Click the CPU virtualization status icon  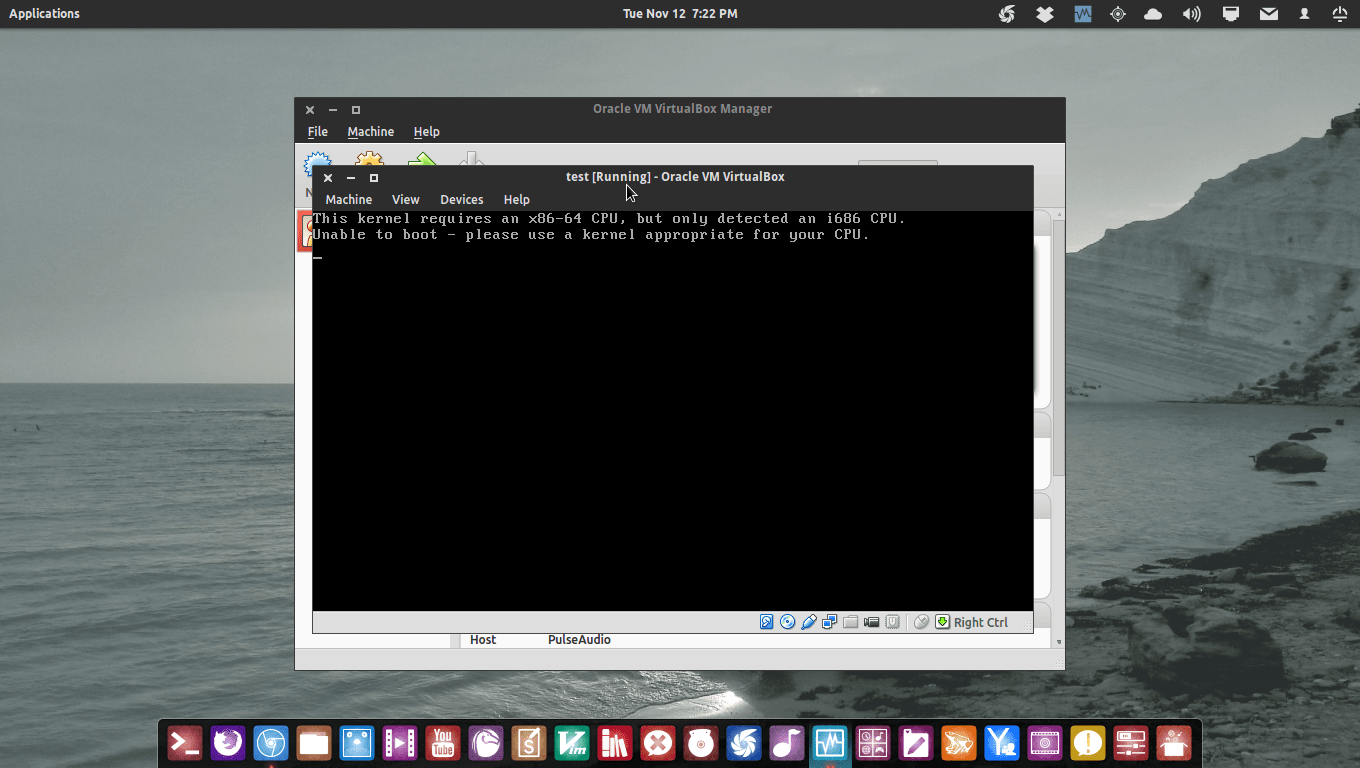pos(893,622)
